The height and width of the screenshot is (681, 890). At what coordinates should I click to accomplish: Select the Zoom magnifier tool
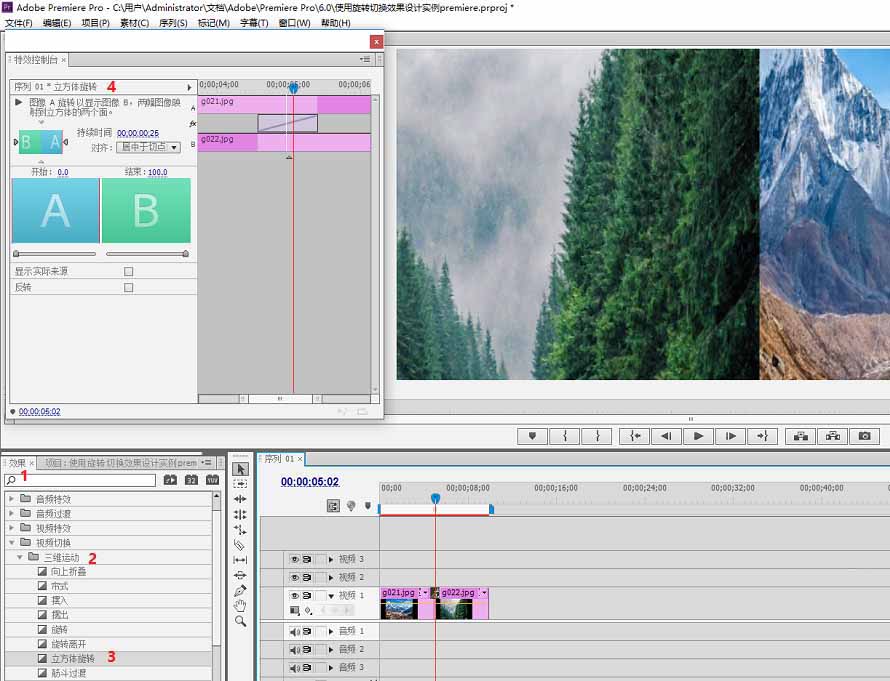240,621
